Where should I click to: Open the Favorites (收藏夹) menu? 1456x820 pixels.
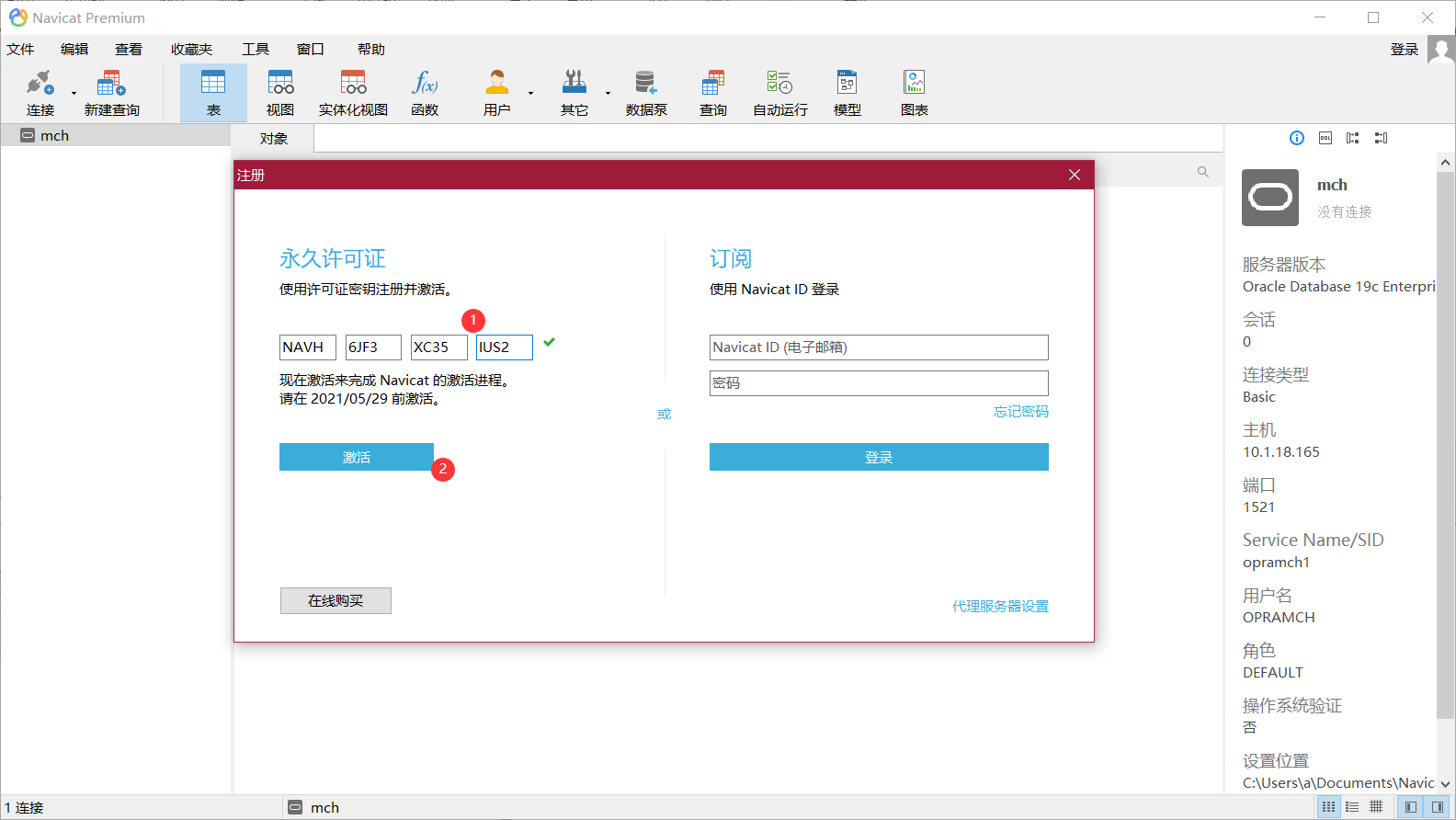pyautogui.click(x=191, y=50)
